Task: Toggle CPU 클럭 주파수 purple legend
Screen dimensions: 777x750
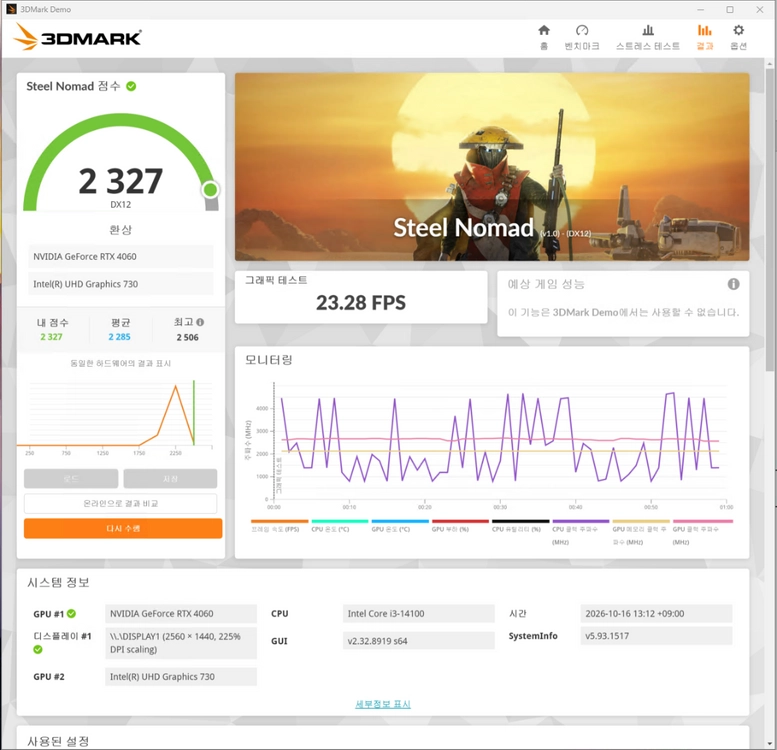Action: (x=581, y=521)
